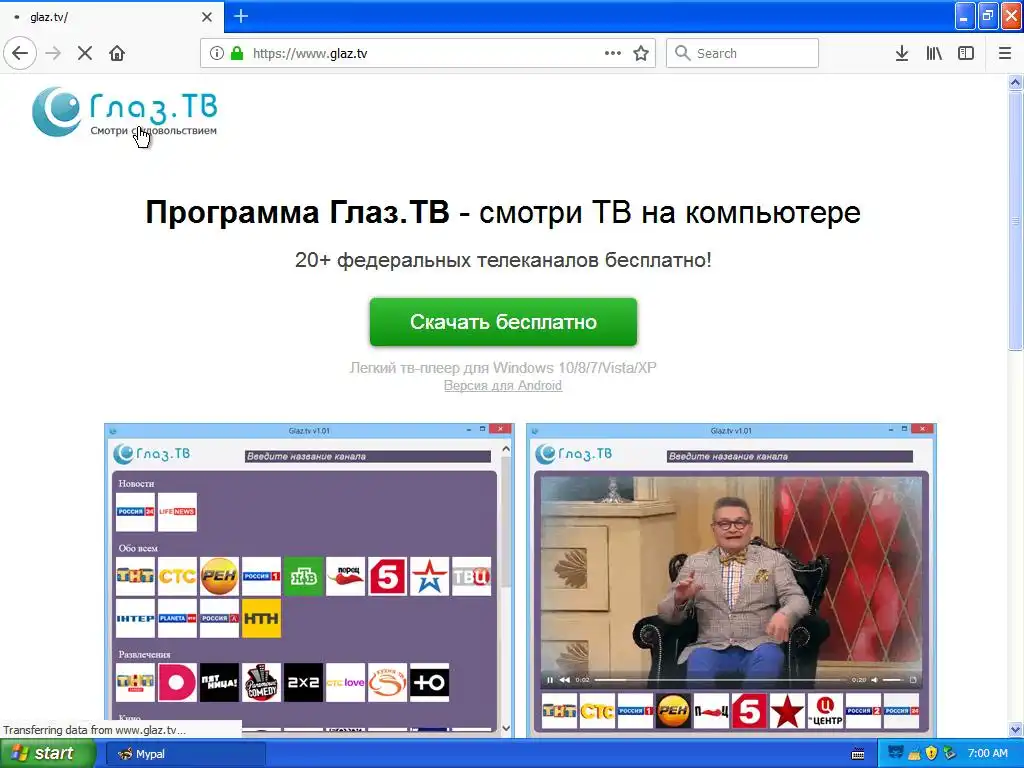Click the video progress bar in player

[721, 680]
